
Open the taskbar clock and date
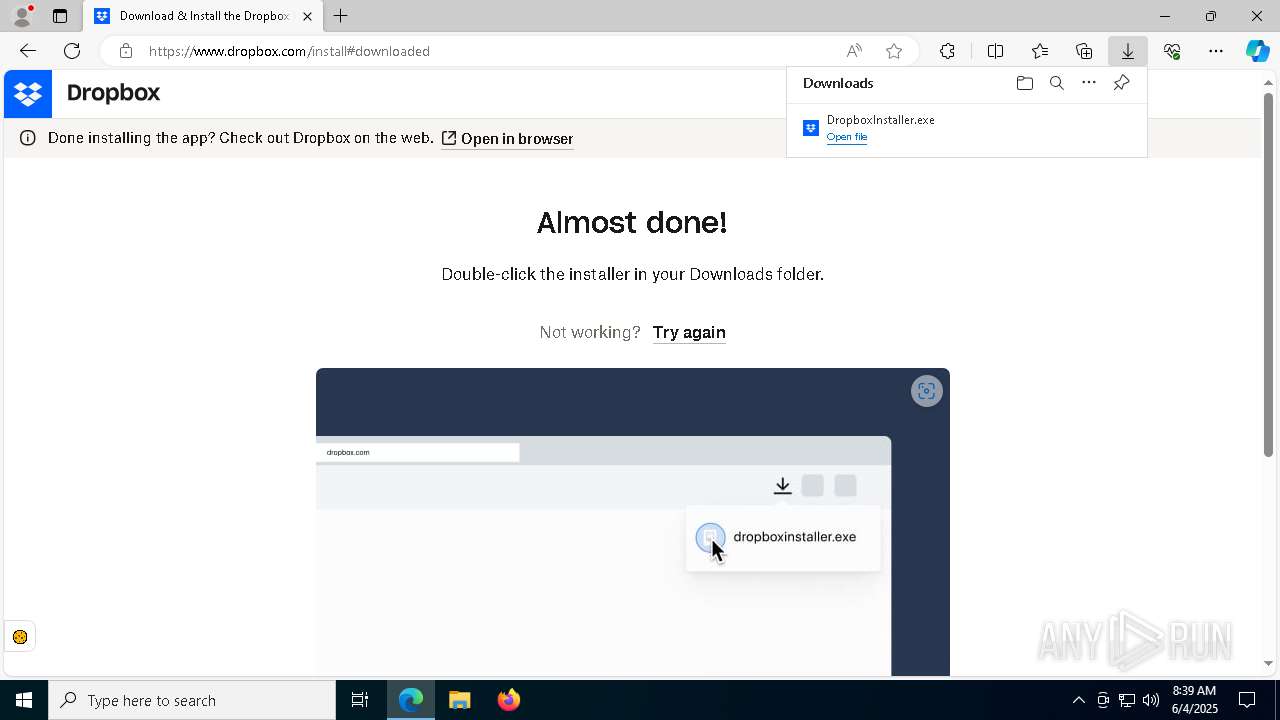click(x=1195, y=700)
